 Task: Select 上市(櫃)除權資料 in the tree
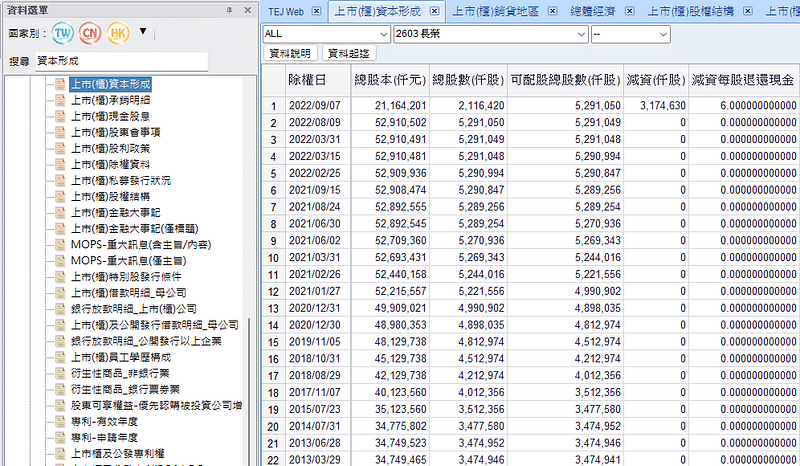click(110, 164)
